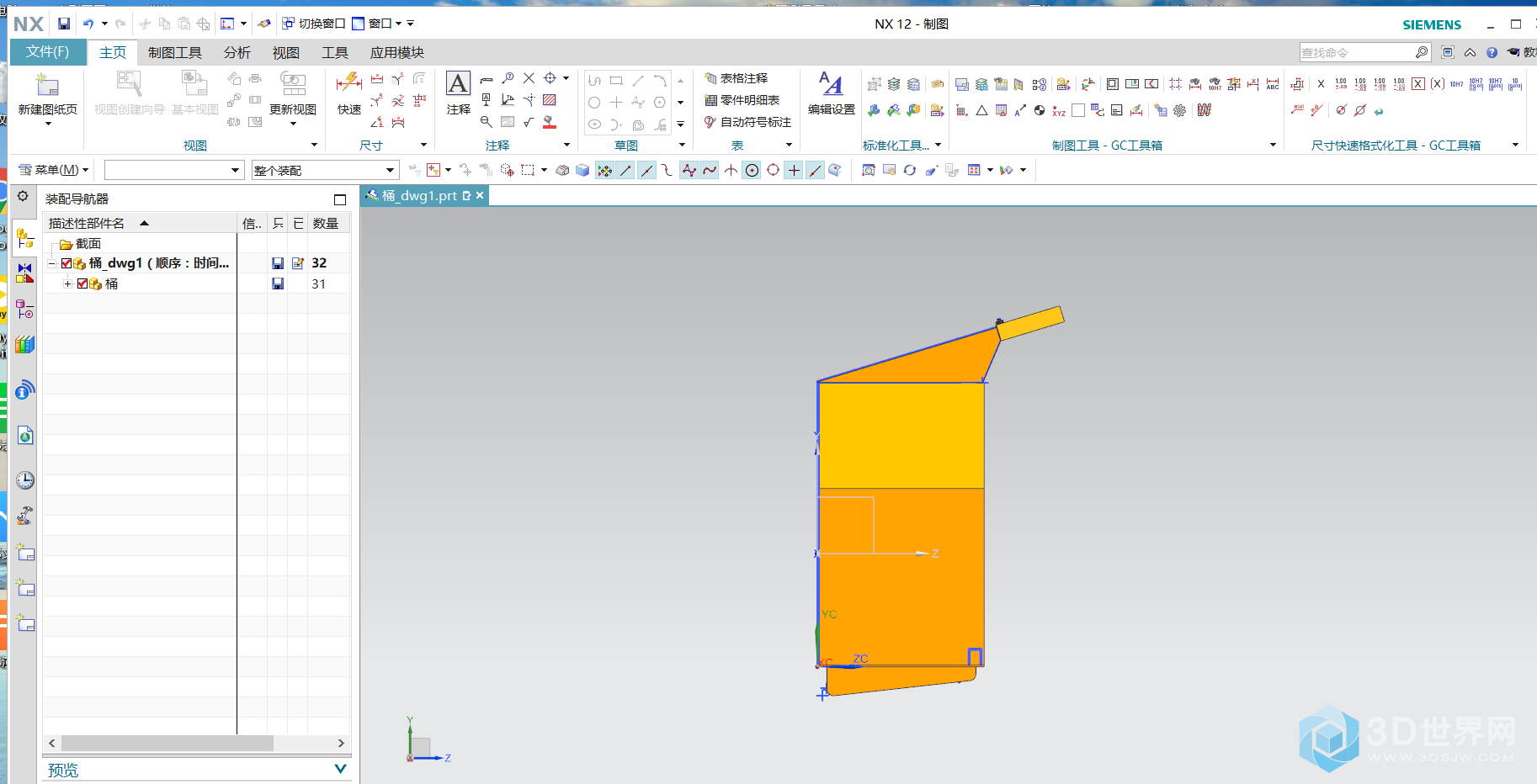The image size is (1537, 784).
Task: Expand the 预览 preview panel
Action: [340, 769]
